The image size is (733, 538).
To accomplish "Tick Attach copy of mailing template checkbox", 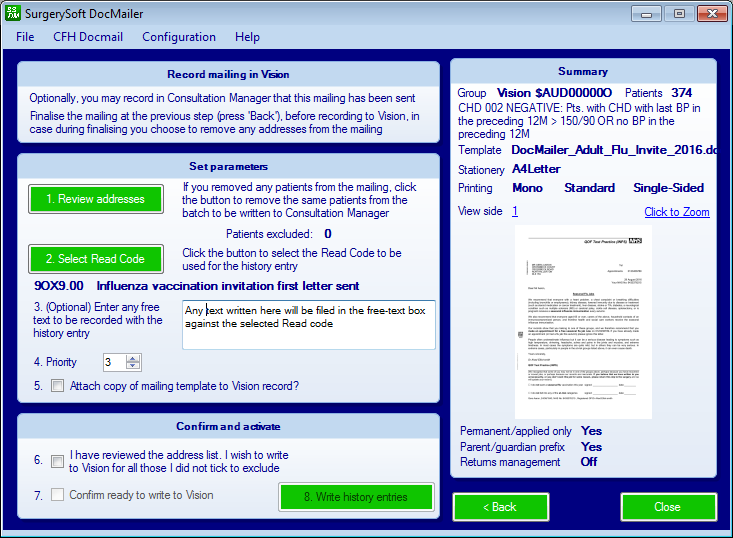I will click(x=57, y=386).
